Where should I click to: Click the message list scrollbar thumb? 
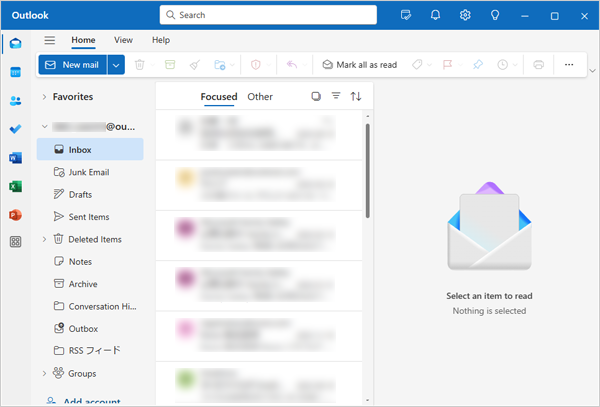[x=368, y=171]
